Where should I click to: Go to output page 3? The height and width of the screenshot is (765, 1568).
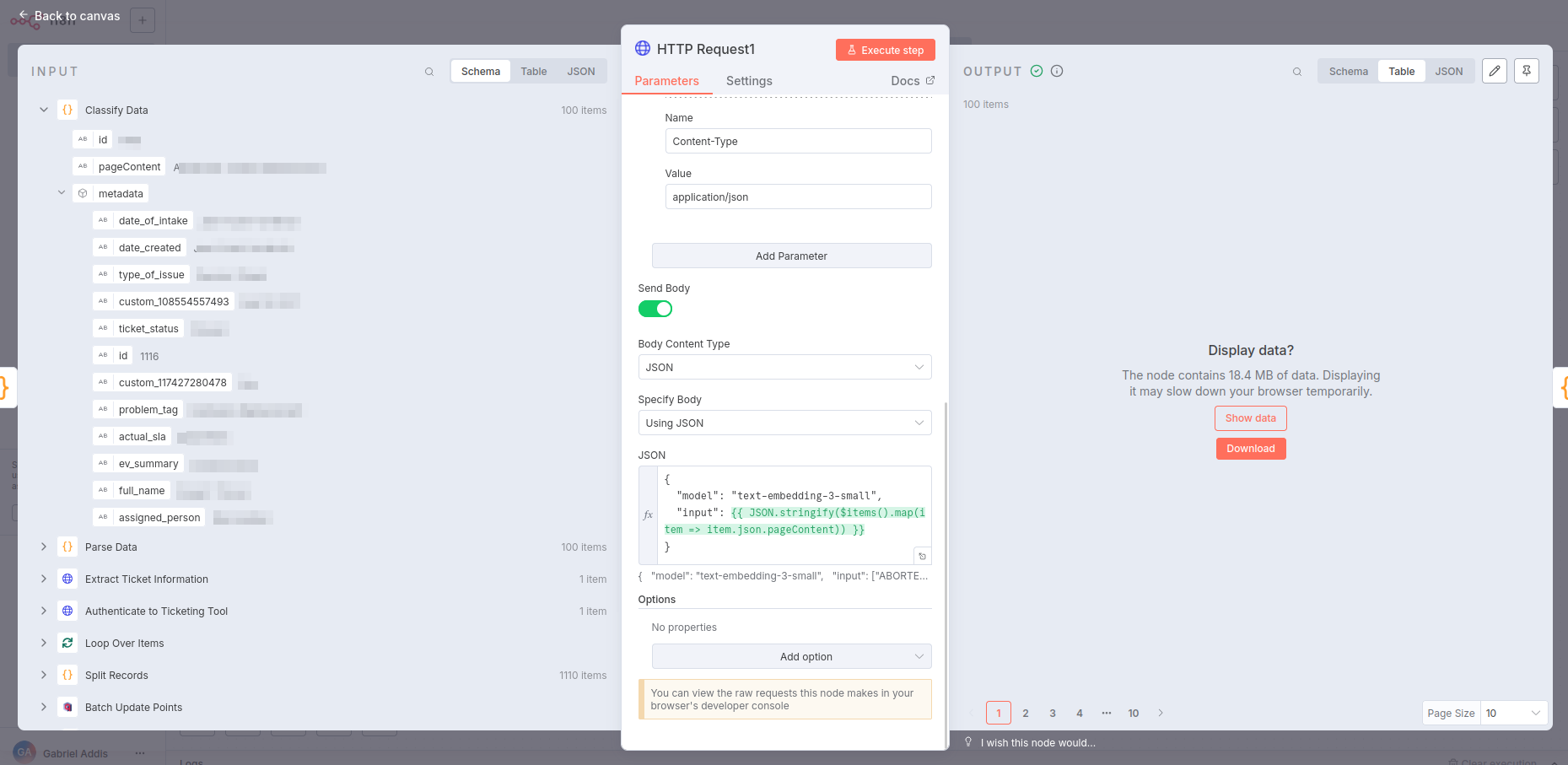[1053, 713]
